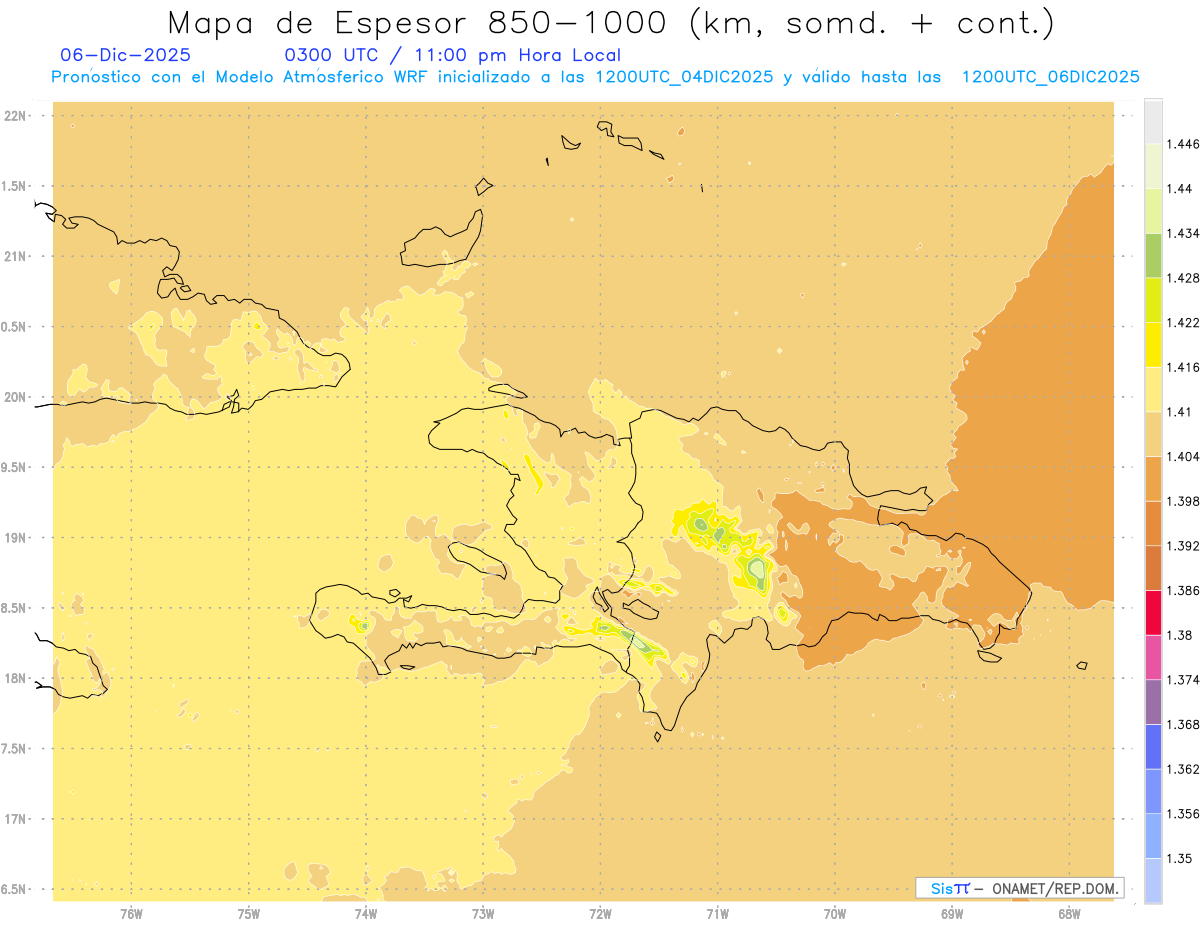Click the '70W' longitude label

click(835, 913)
